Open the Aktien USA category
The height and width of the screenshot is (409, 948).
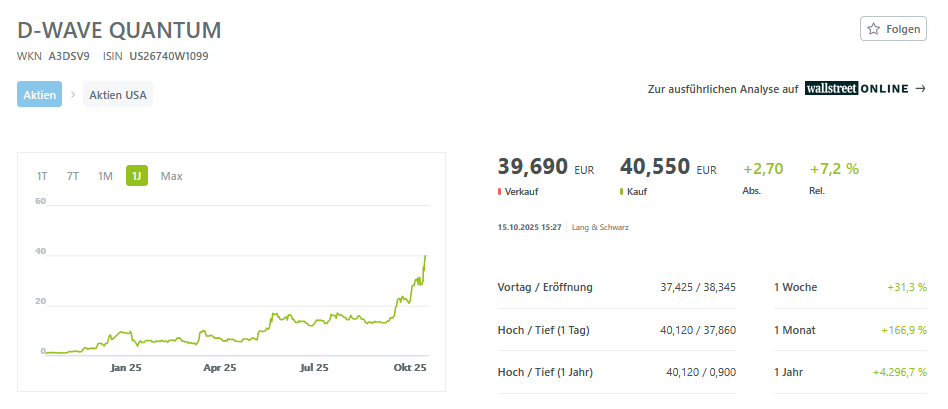(118, 95)
